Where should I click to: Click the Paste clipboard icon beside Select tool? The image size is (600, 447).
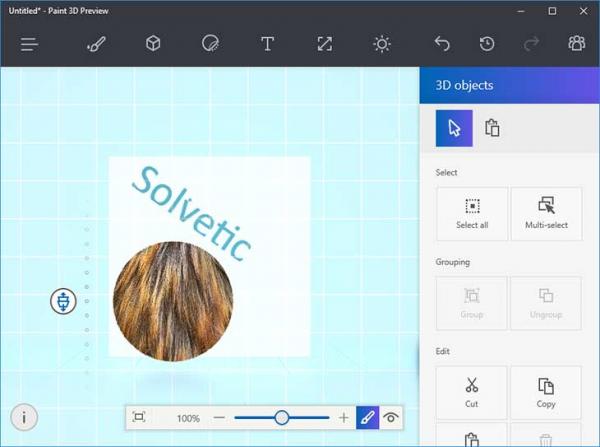(x=492, y=128)
